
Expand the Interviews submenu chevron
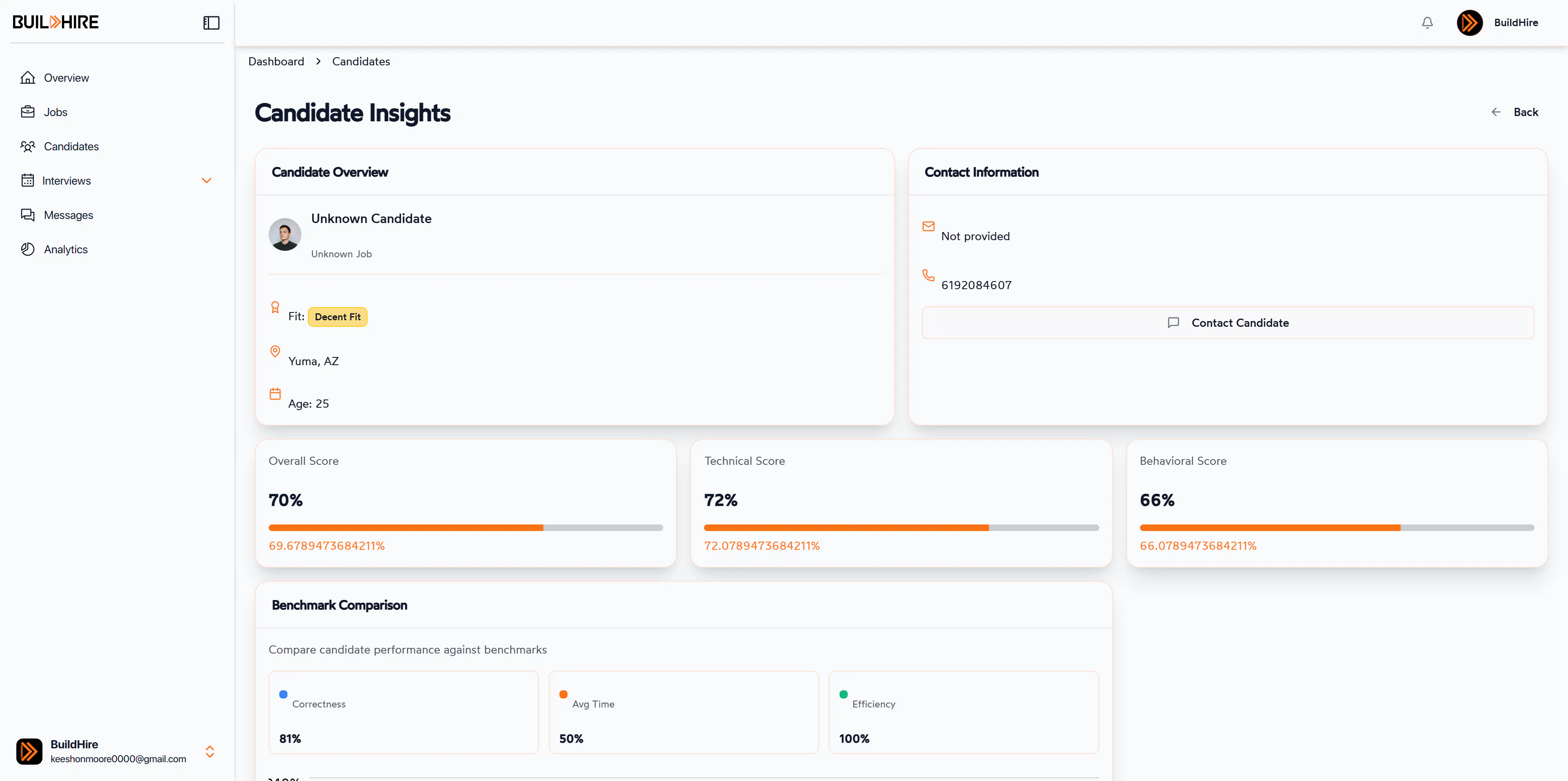click(x=206, y=180)
